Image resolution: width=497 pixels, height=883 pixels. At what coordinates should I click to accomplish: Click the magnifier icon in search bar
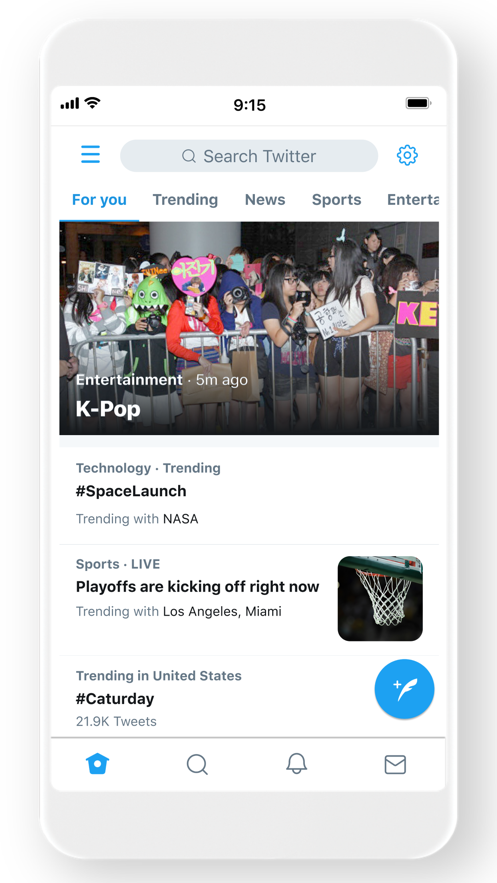189,156
